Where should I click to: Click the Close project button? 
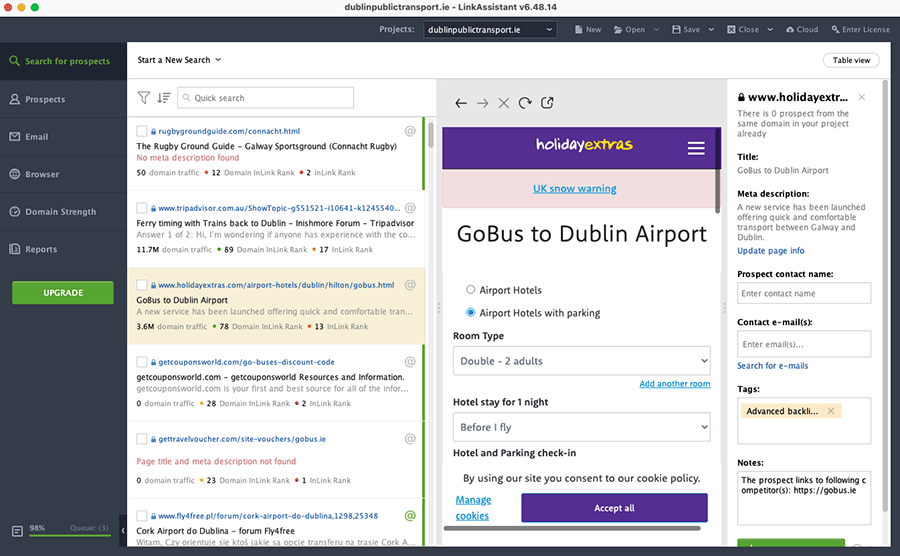click(743, 29)
